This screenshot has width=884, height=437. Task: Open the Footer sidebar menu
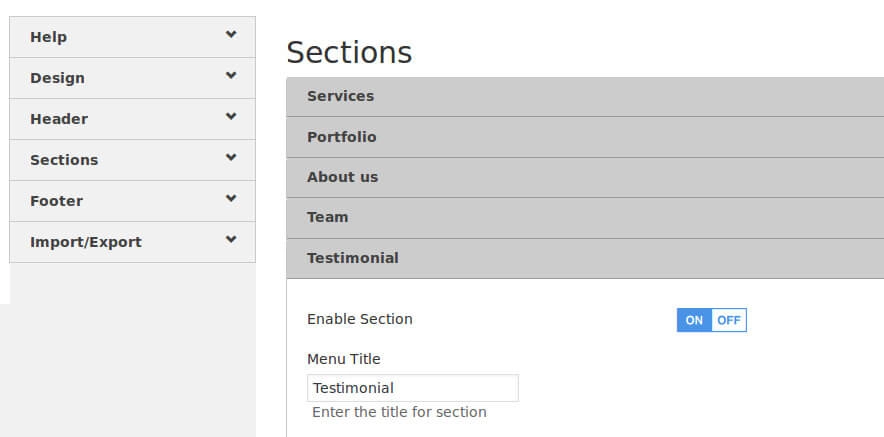[x=56, y=201]
